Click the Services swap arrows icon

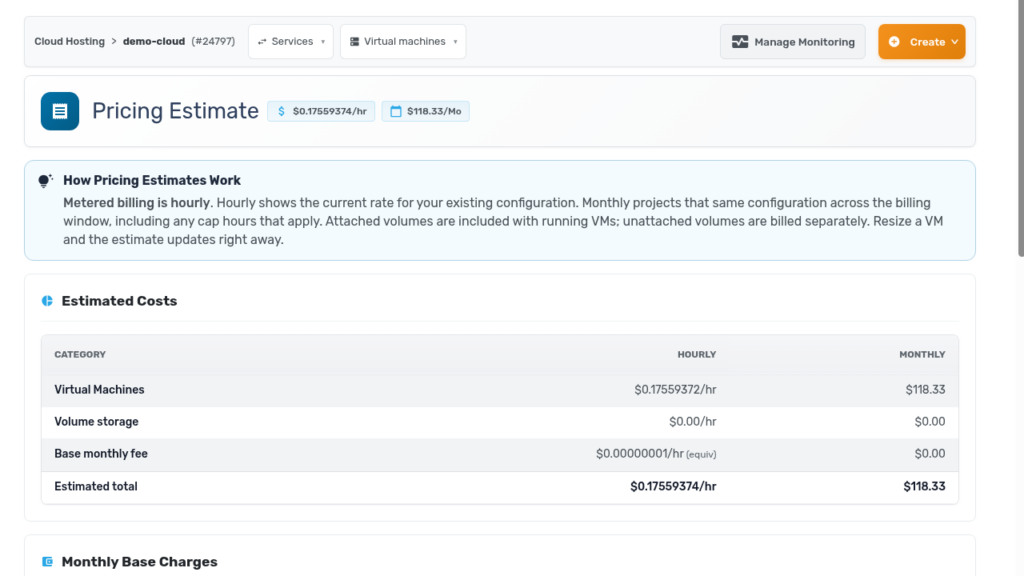pos(262,42)
